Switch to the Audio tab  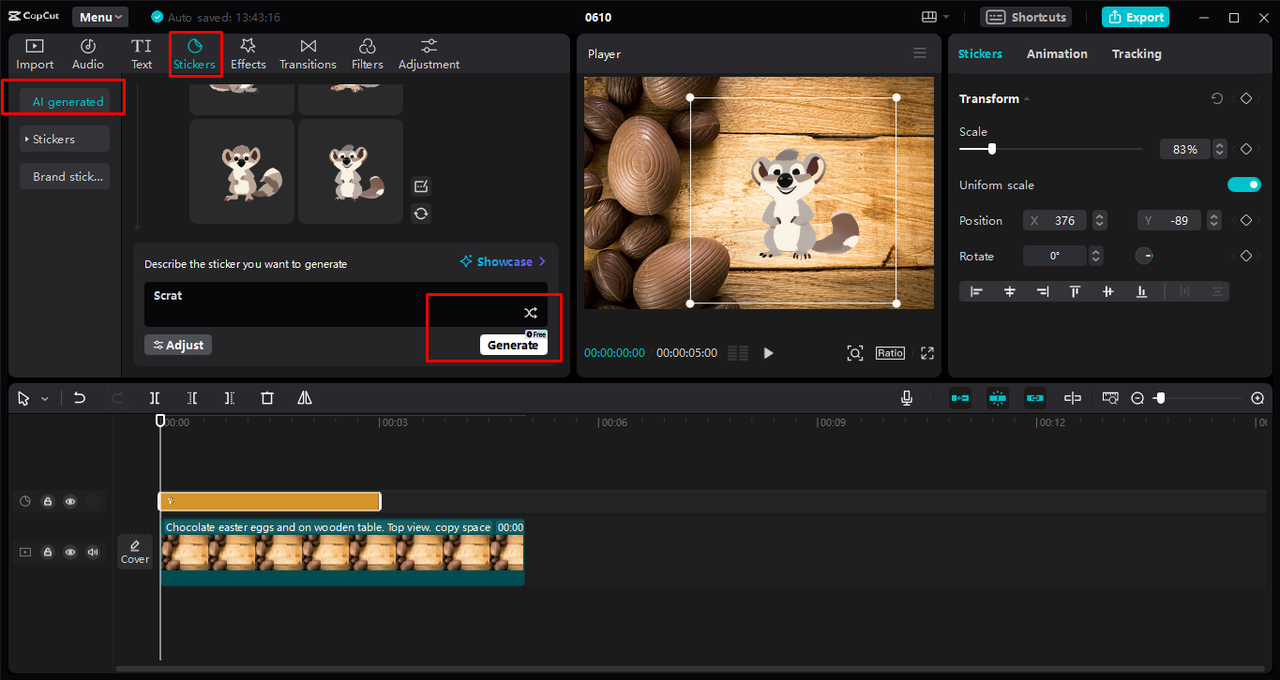(88, 54)
